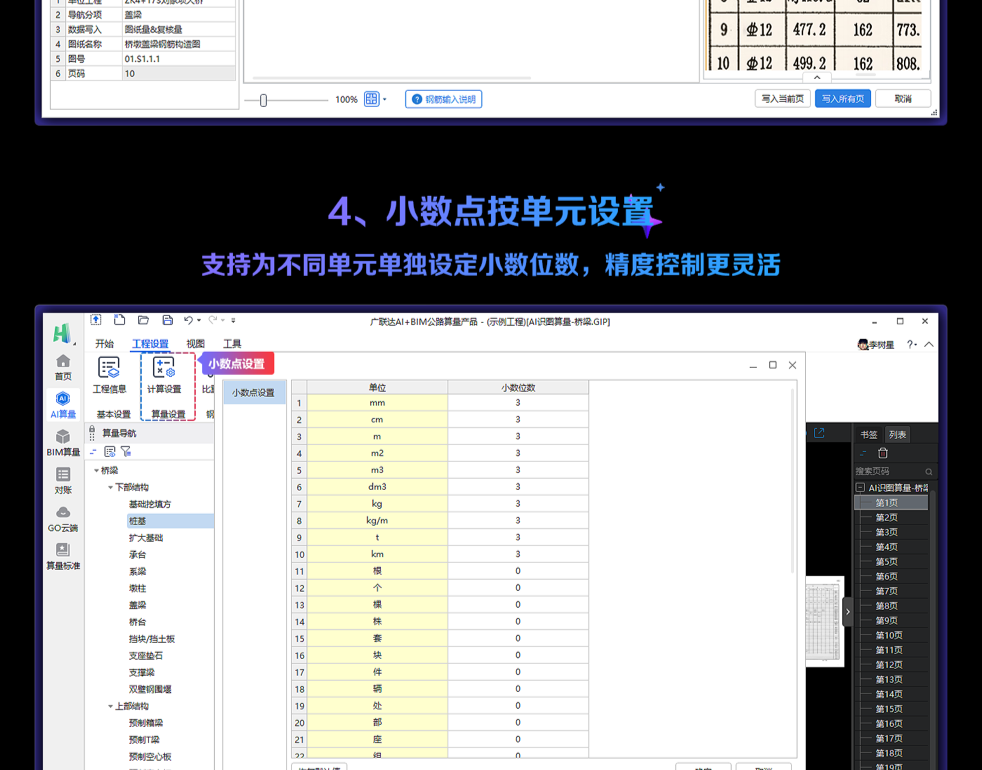Click the page layout icon next to 100%
Image resolution: width=982 pixels, height=770 pixels.
pos(371,99)
